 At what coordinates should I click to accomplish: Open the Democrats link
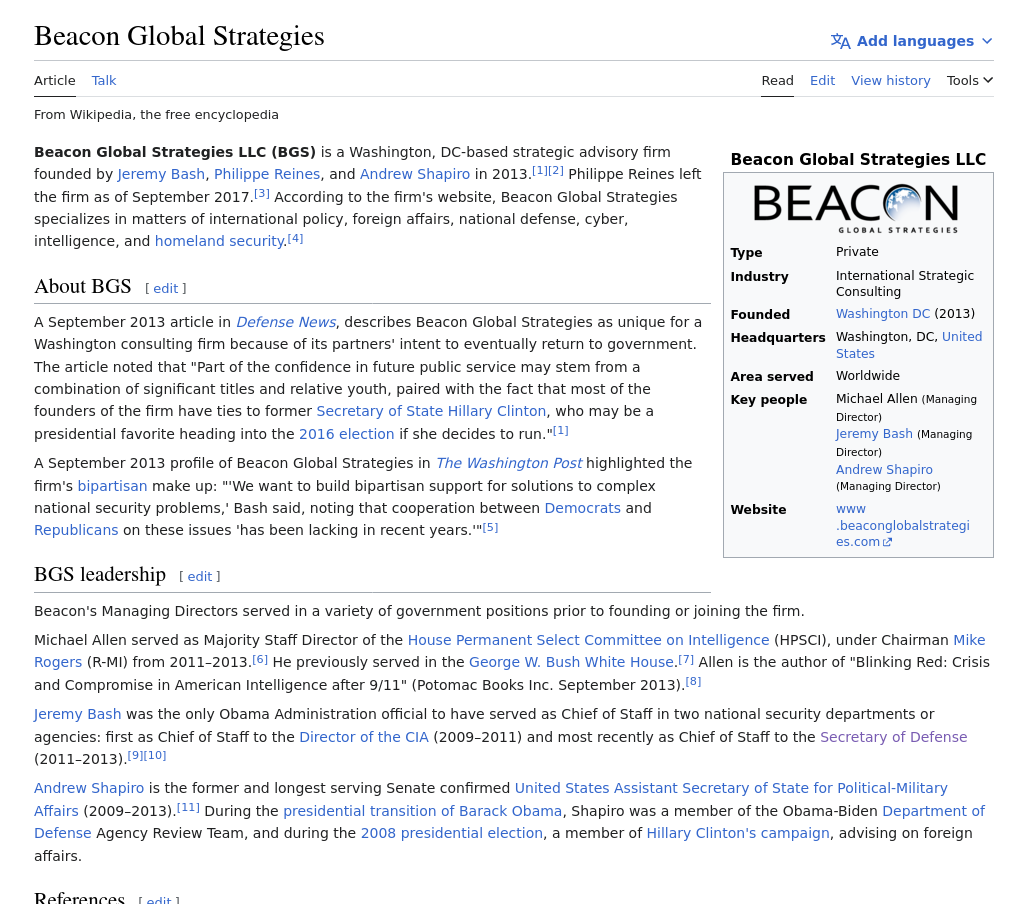(582, 509)
